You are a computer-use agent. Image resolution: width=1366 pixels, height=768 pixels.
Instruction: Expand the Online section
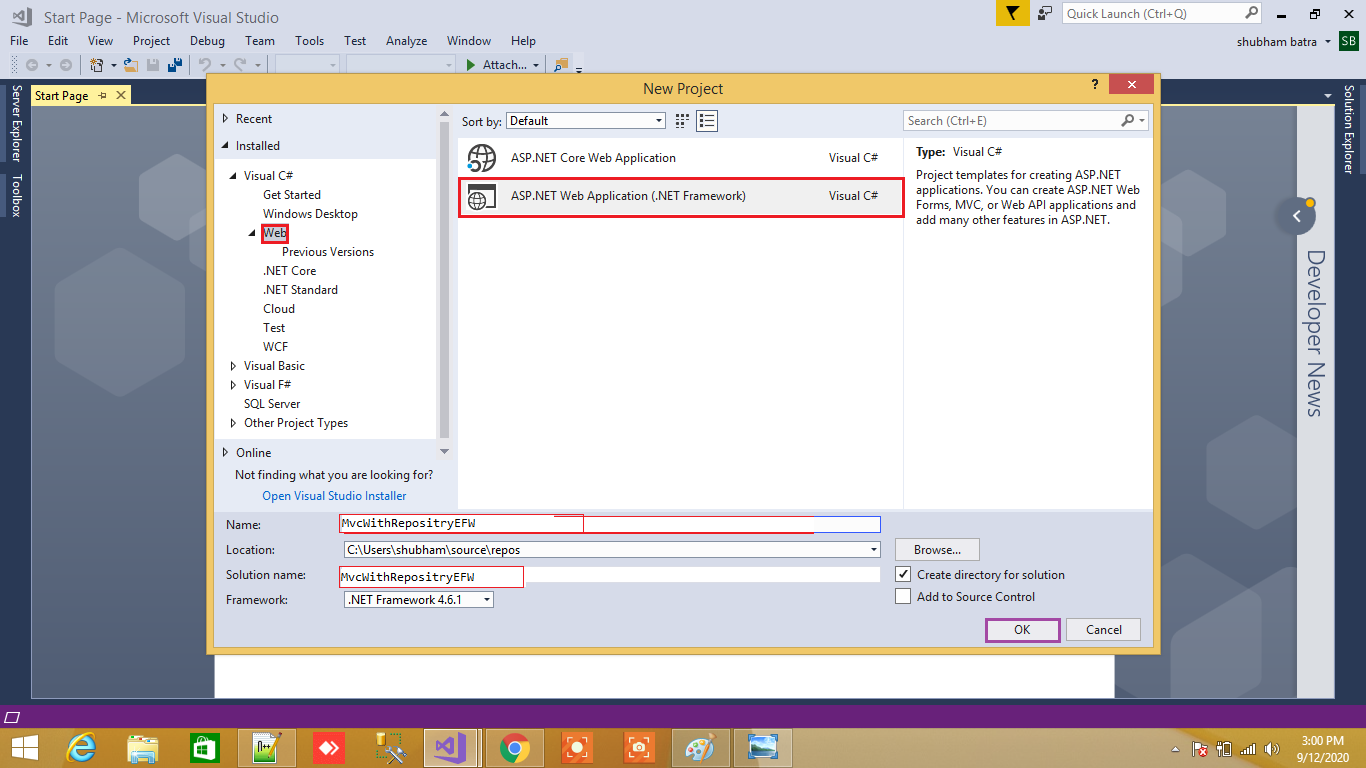(226, 453)
